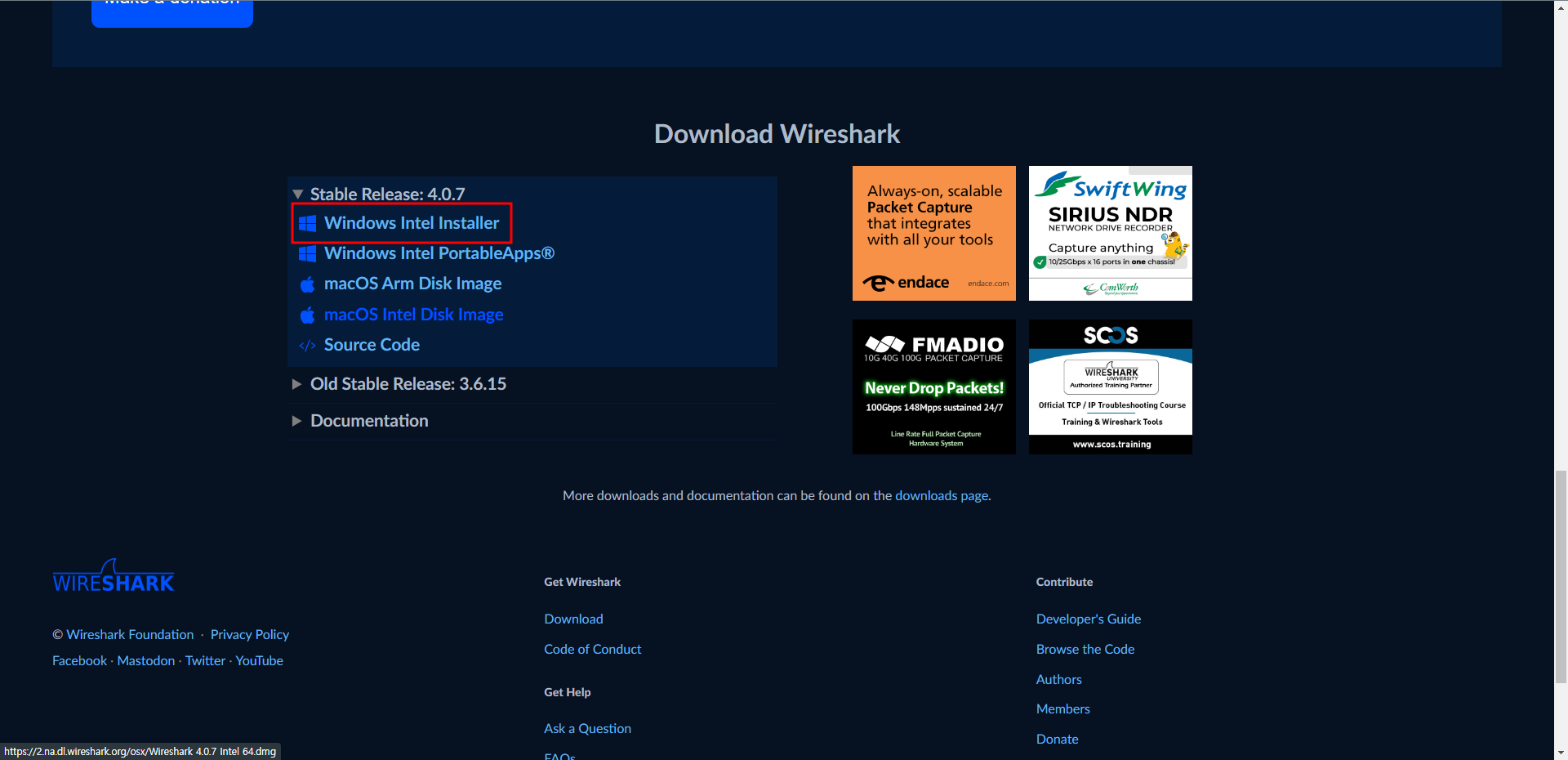
Task: Click the Windows logo beside Windows Intel Installer
Action: (307, 223)
